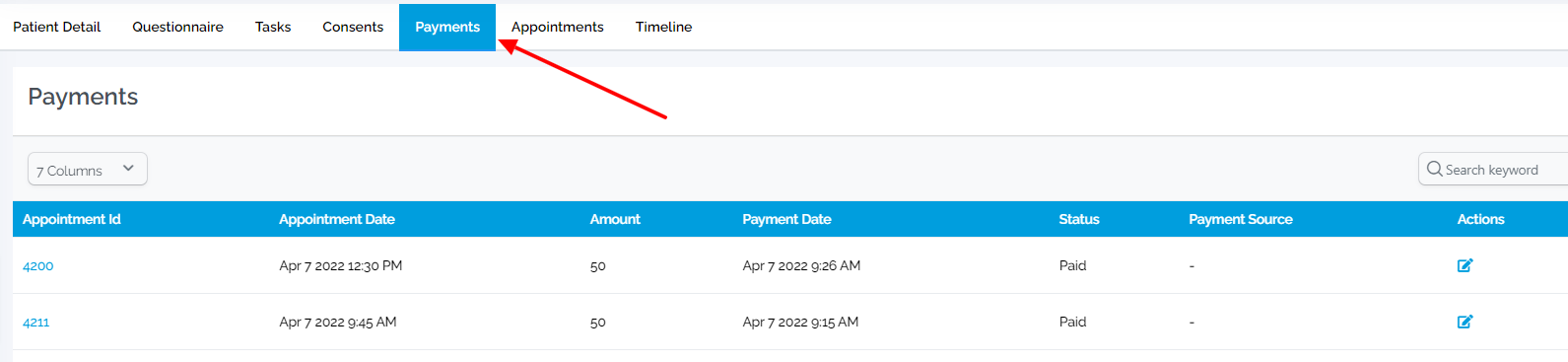Click the search magnifier icon
Image resolution: width=1568 pixels, height=362 pixels.
click(x=1434, y=169)
